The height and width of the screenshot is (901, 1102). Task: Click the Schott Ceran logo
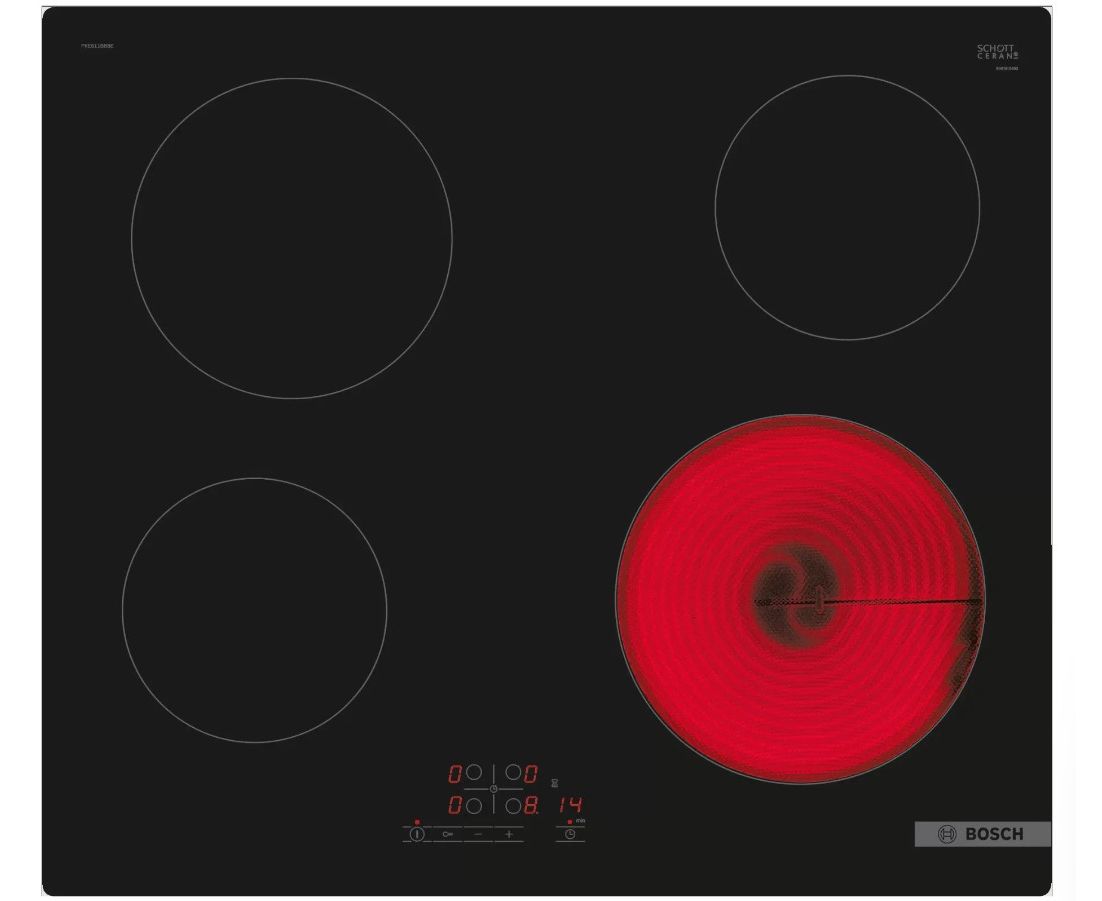[x=996, y=52]
